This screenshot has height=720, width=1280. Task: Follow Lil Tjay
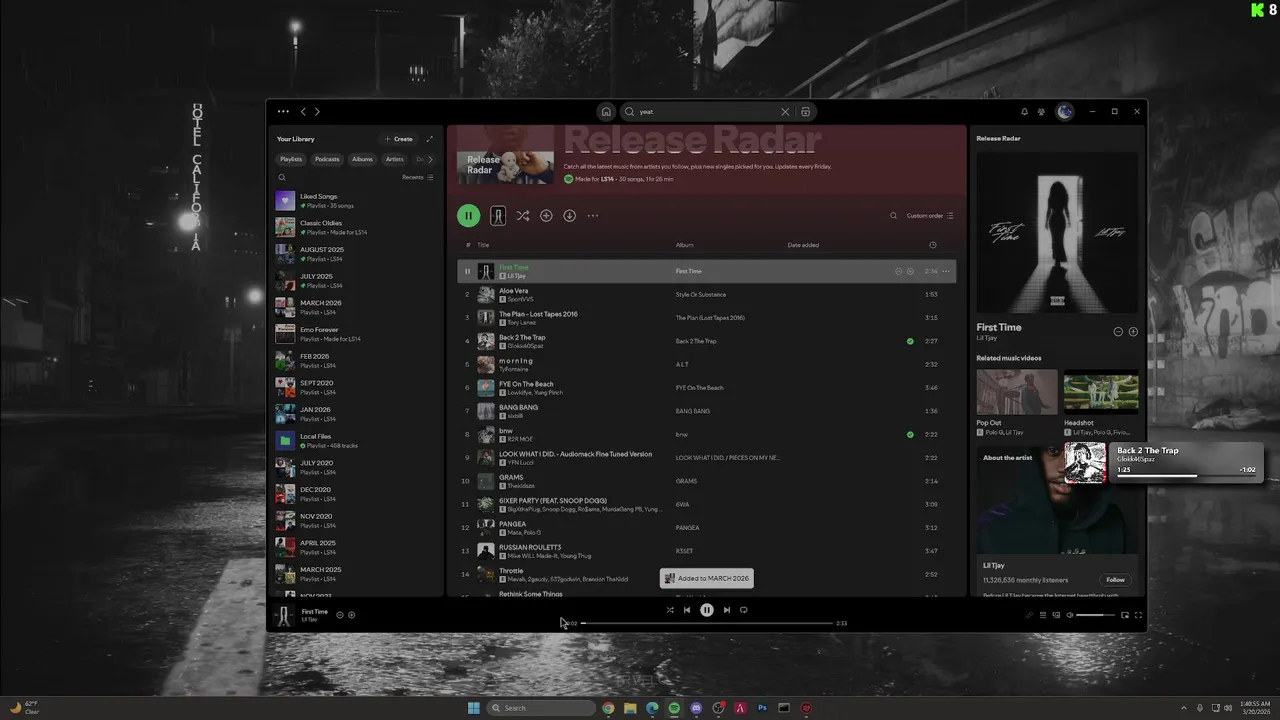coord(1115,580)
